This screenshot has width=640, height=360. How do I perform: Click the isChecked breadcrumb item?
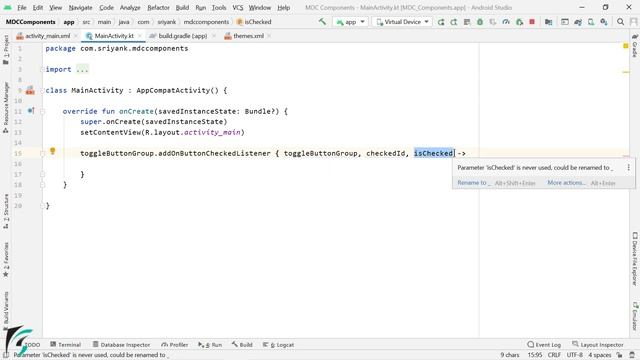click(x=254, y=22)
